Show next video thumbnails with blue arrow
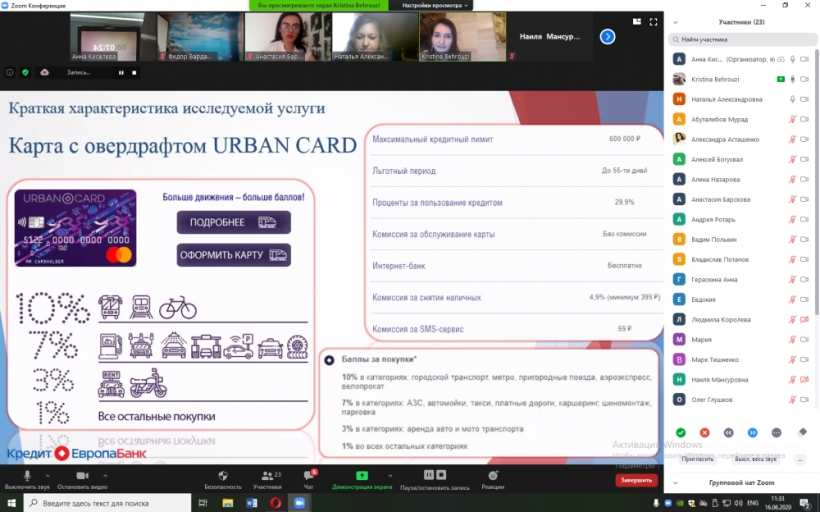820x512 pixels. [607, 37]
